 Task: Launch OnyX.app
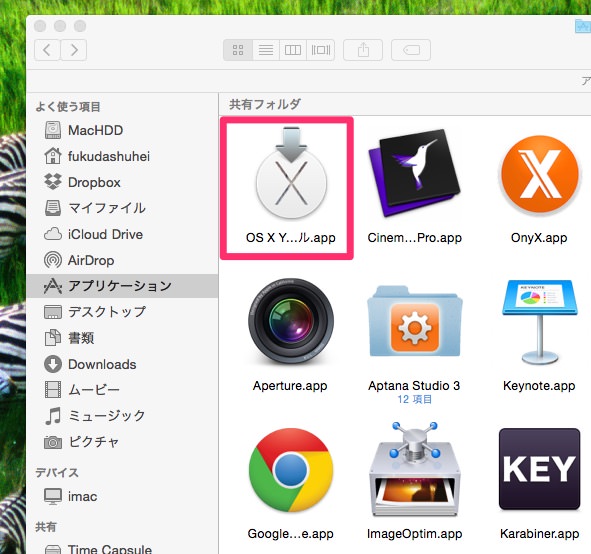(539, 174)
